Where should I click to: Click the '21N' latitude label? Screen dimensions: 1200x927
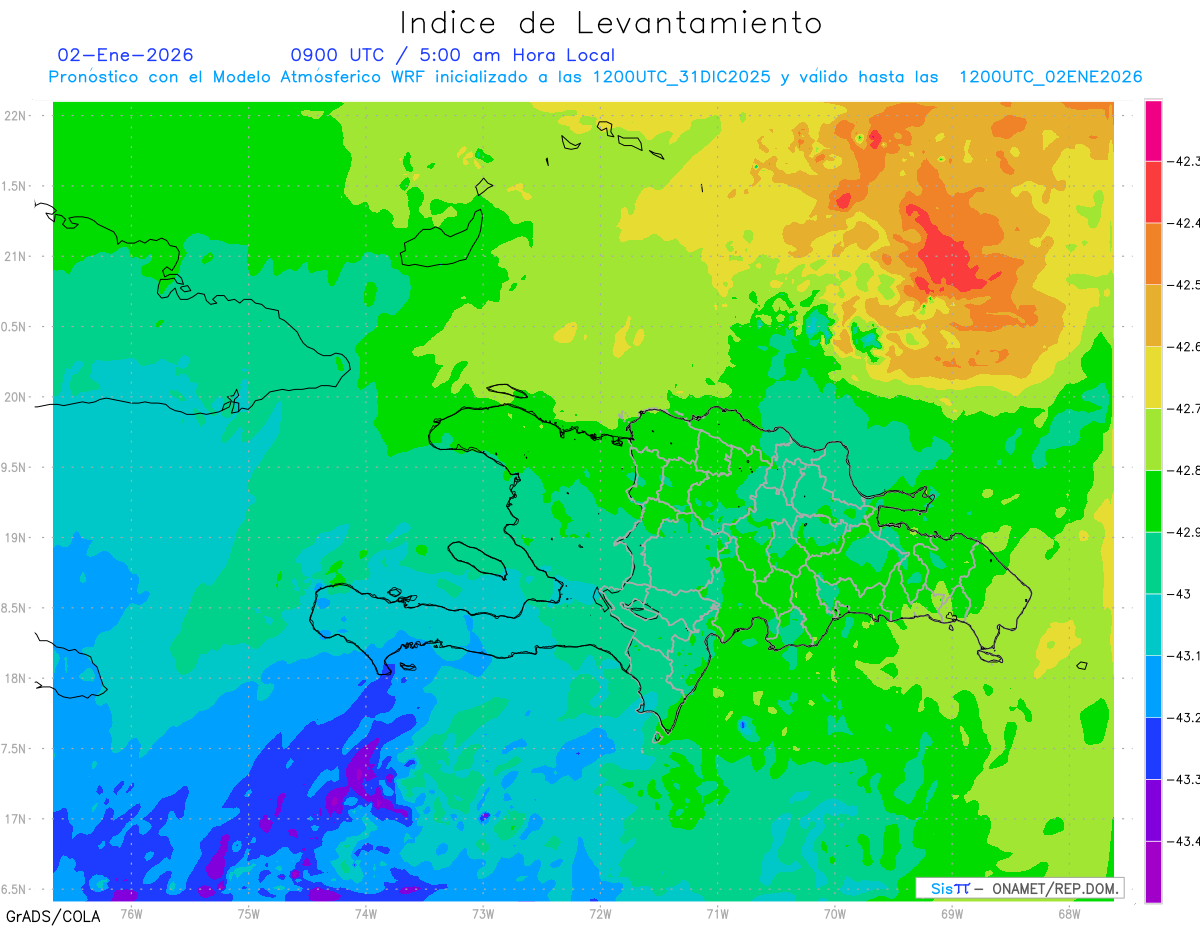tap(16, 257)
